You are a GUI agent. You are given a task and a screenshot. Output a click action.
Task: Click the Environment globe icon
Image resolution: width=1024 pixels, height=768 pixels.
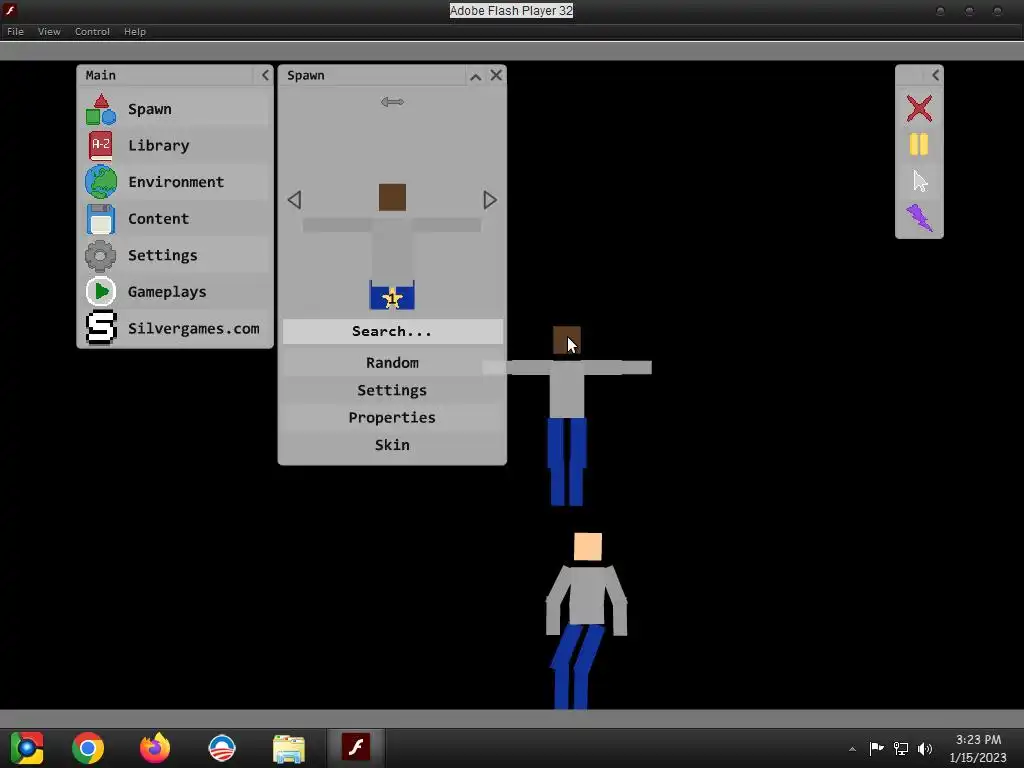101,182
